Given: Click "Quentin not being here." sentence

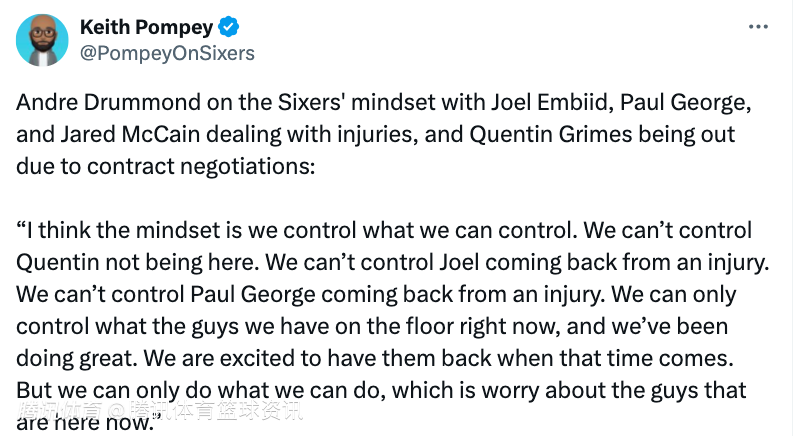Looking at the screenshot, I should click(x=138, y=263).
